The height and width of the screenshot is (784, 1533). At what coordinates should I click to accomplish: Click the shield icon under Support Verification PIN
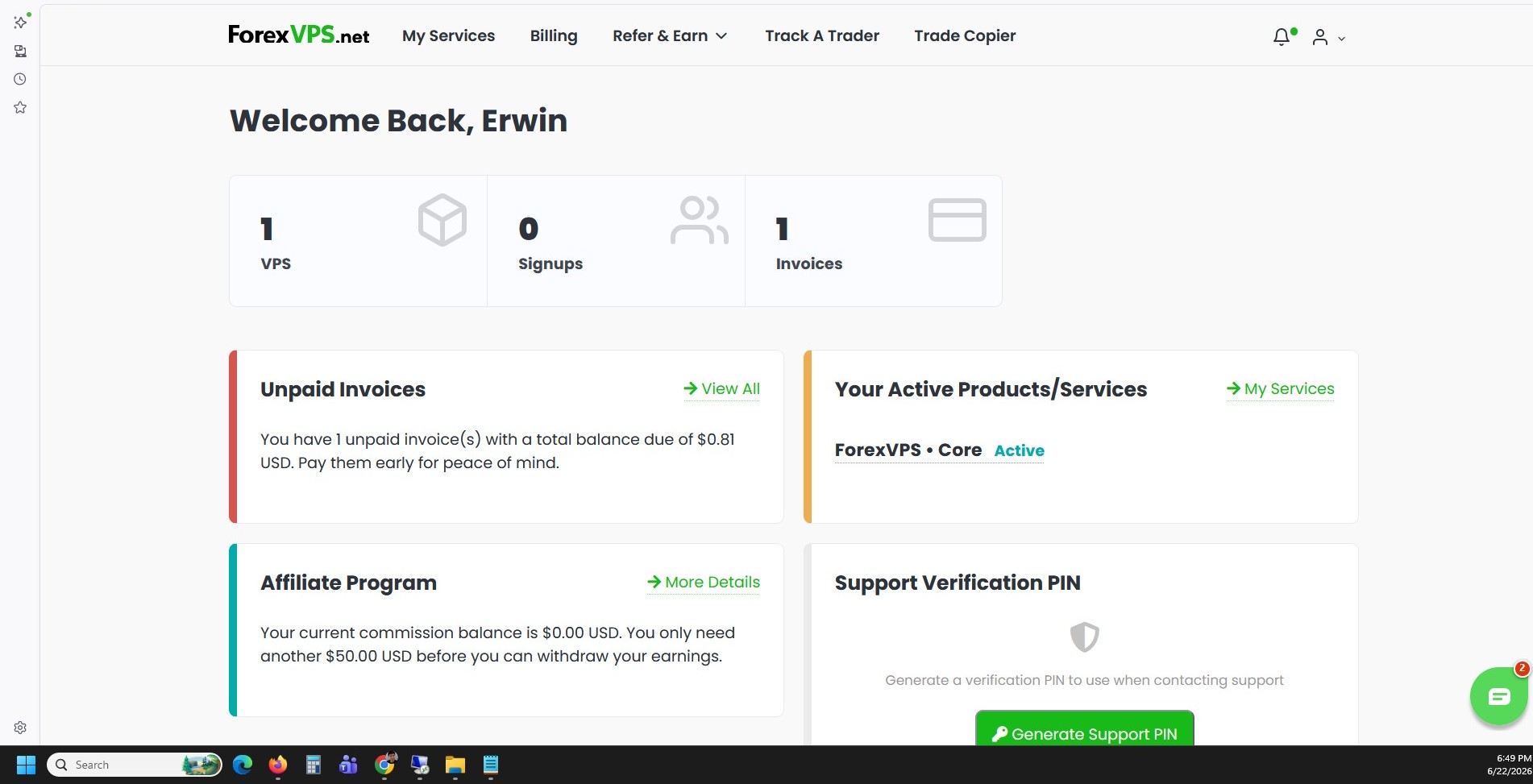click(x=1085, y=637)
